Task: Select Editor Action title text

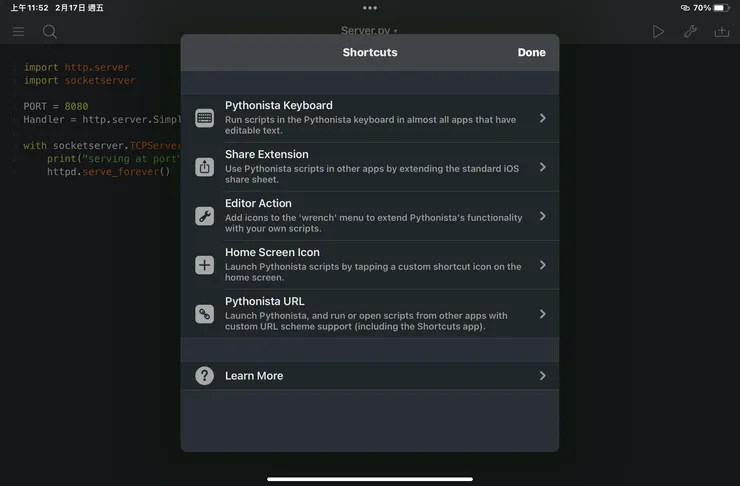Action: pyautogui.click(x=258, y=203)
